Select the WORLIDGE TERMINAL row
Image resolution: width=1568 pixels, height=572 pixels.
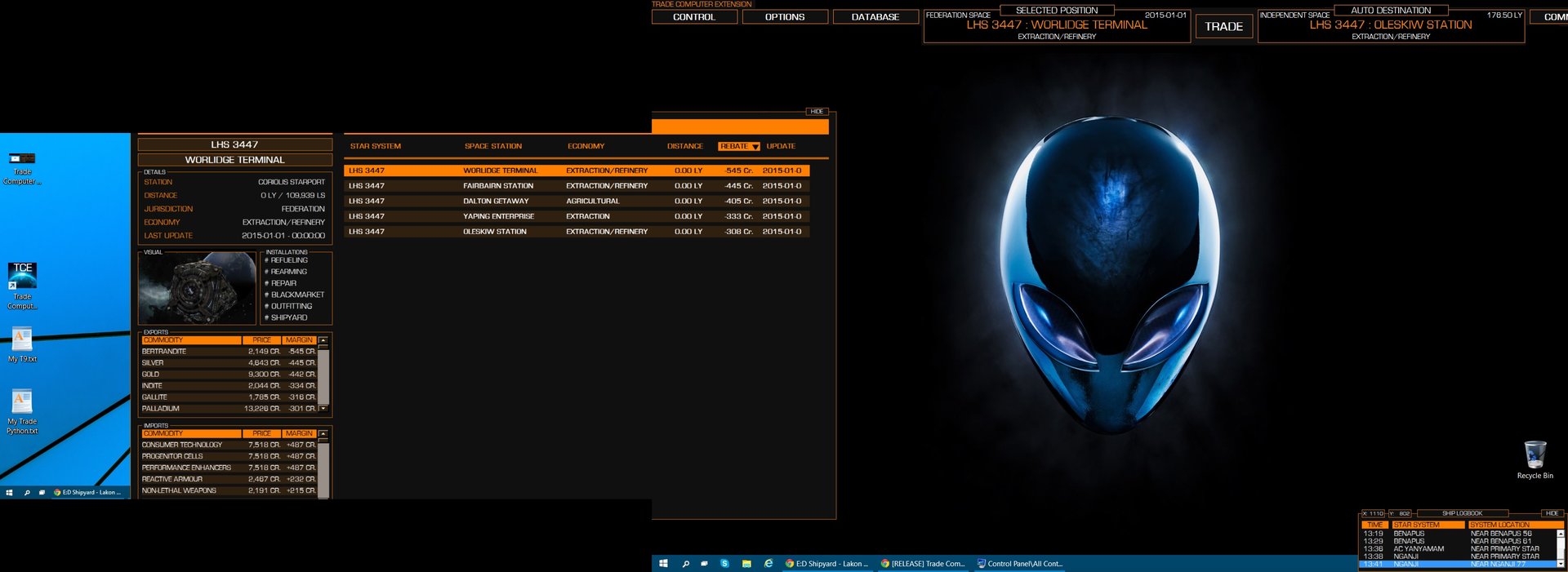click(577, 171)
